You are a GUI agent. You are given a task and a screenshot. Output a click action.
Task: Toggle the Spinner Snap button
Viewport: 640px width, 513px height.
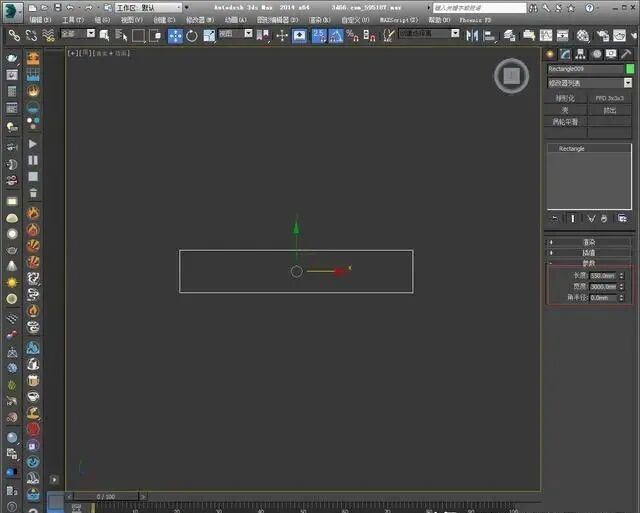tap(369, 36)
